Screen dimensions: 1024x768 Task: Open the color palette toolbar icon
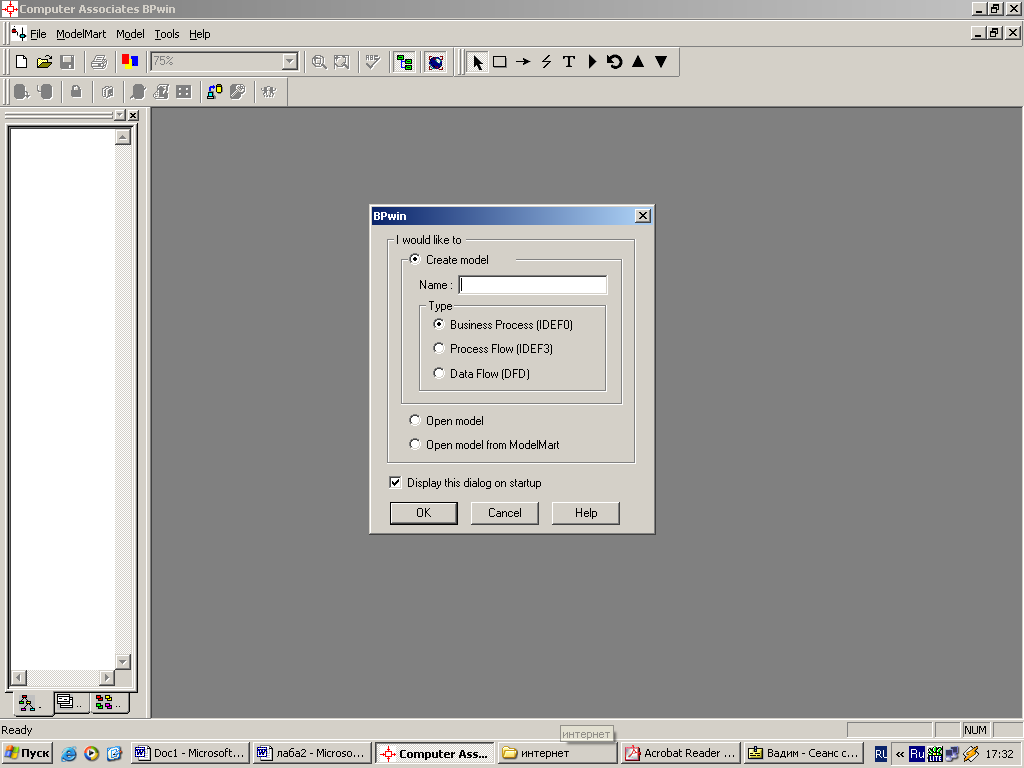pos(129,62)
